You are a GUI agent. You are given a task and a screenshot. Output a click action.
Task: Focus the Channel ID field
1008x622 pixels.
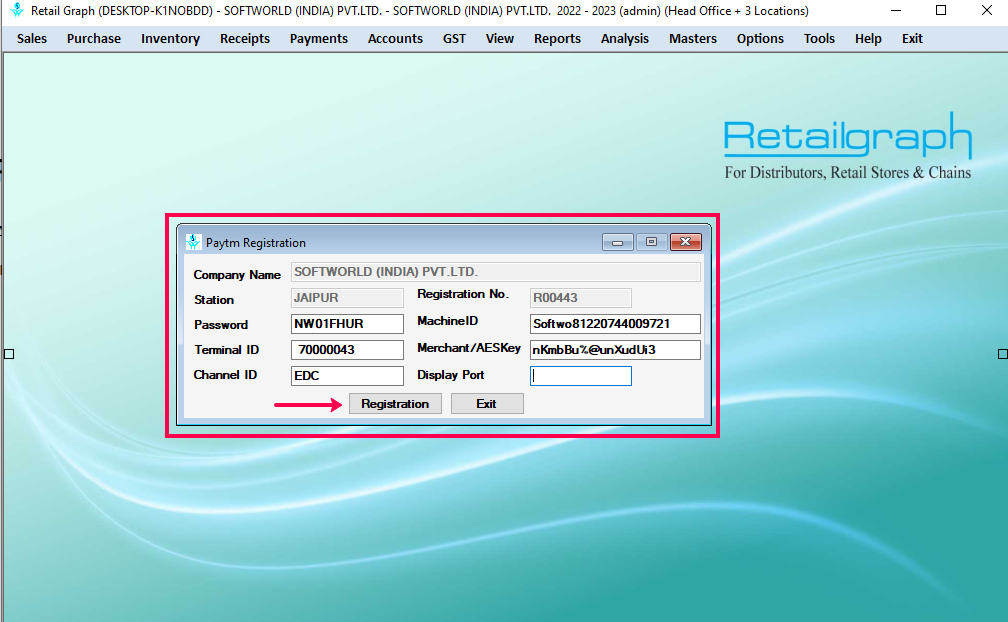(x=347, y=375)
